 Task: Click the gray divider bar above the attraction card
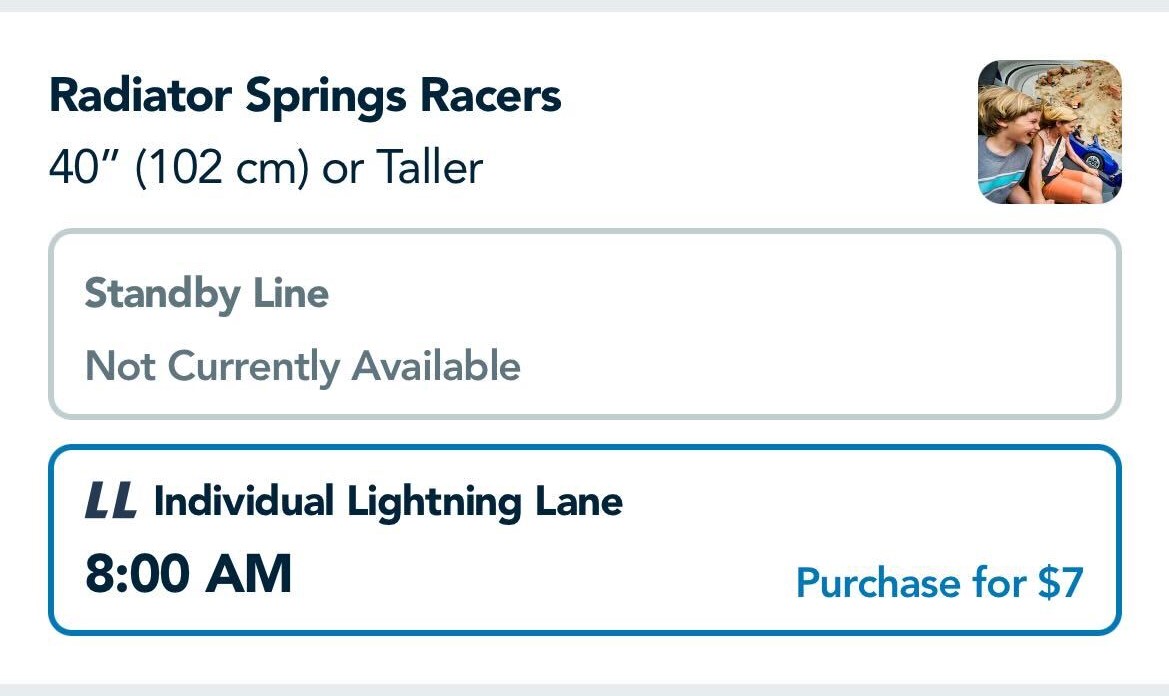(x=584, y=5)
